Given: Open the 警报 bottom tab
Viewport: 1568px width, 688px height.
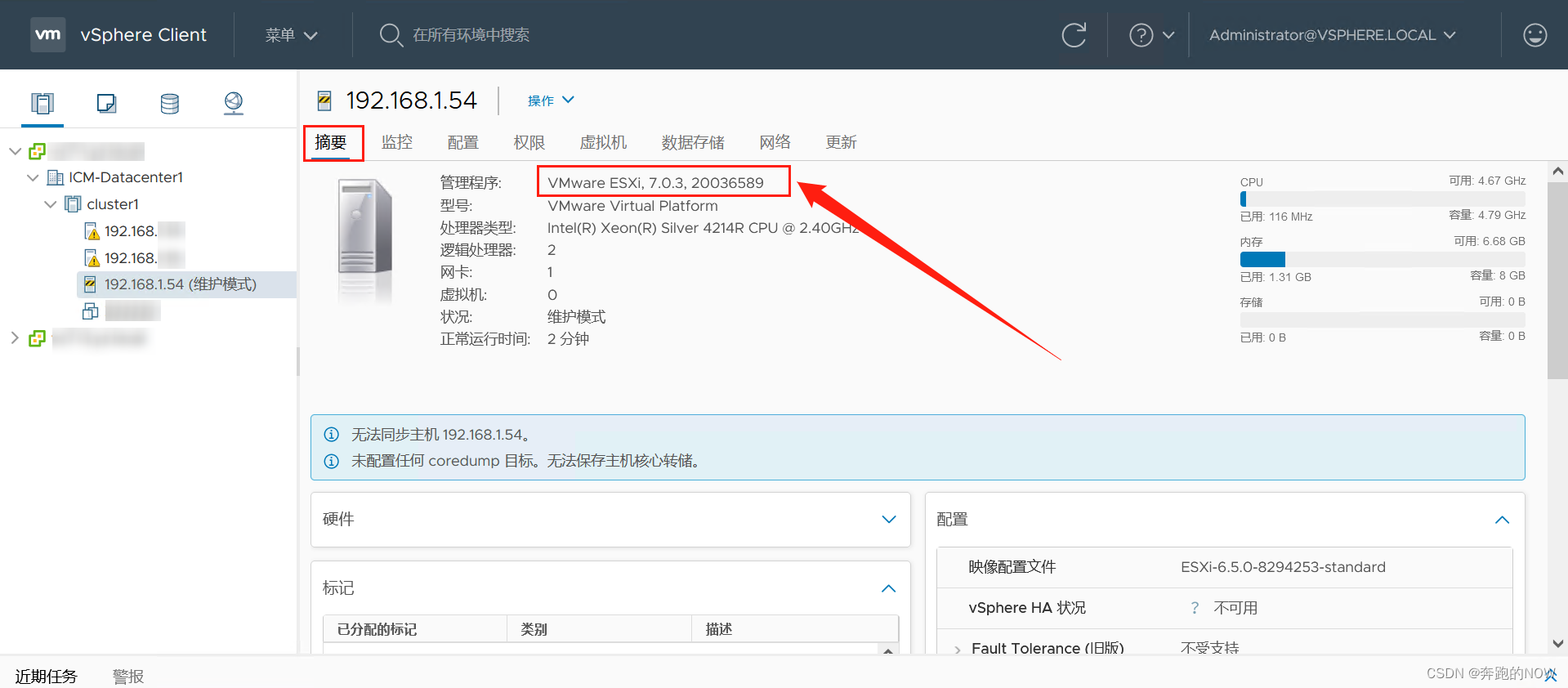Looking at the screenshot, I should point(128,676).
